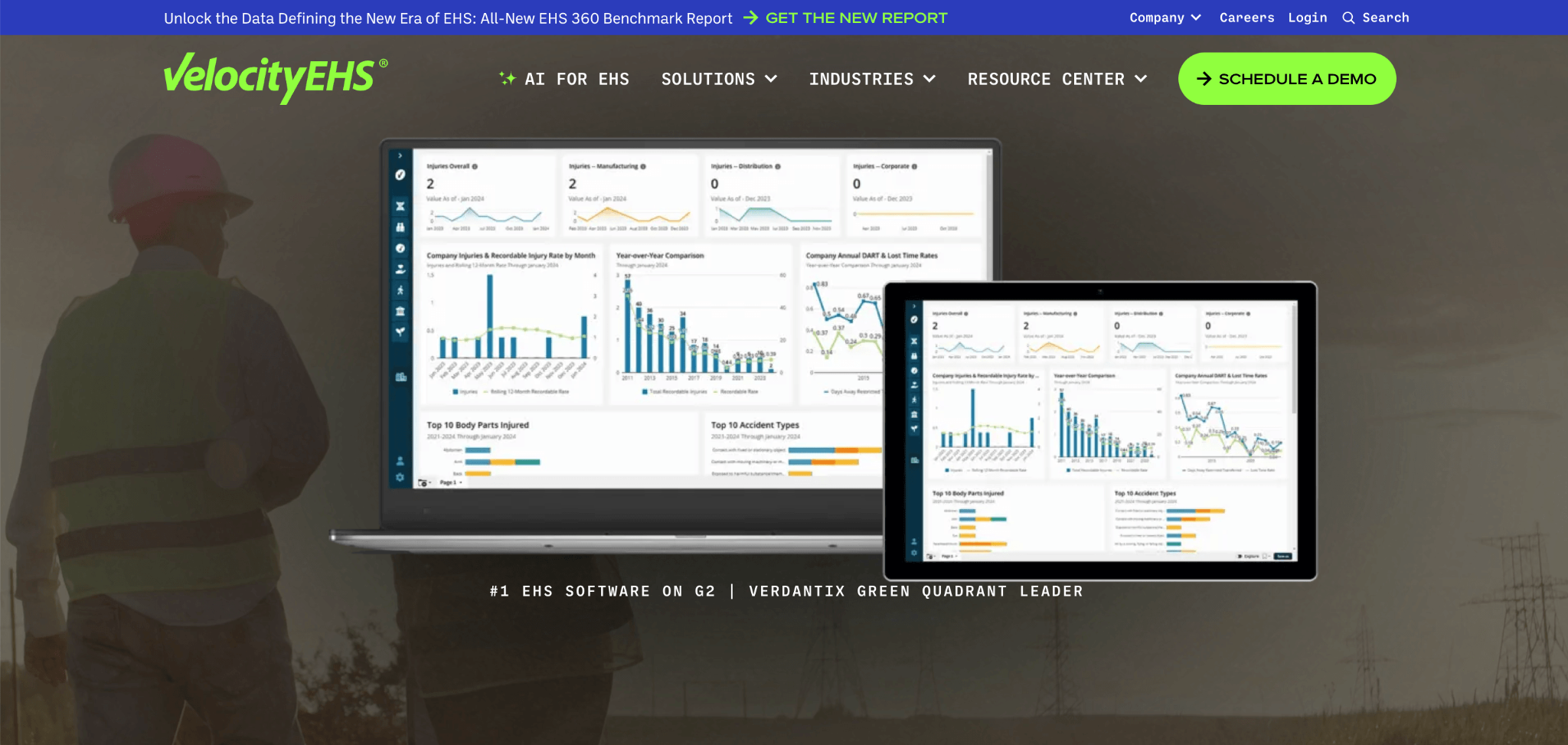
Task: Expand the Solutions navigation dropdown
Action: [x=719, y=79]
